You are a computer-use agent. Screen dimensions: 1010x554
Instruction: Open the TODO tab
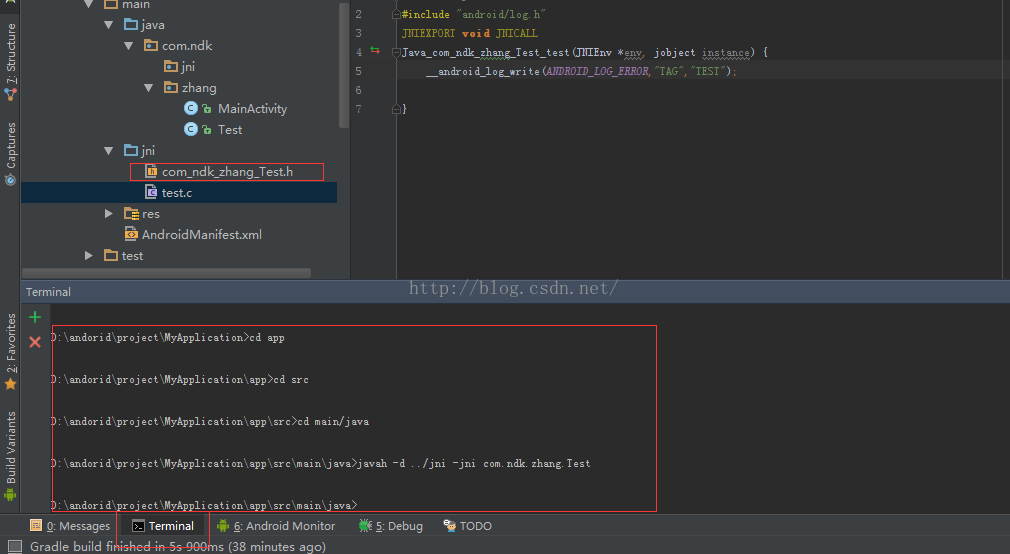468,526
